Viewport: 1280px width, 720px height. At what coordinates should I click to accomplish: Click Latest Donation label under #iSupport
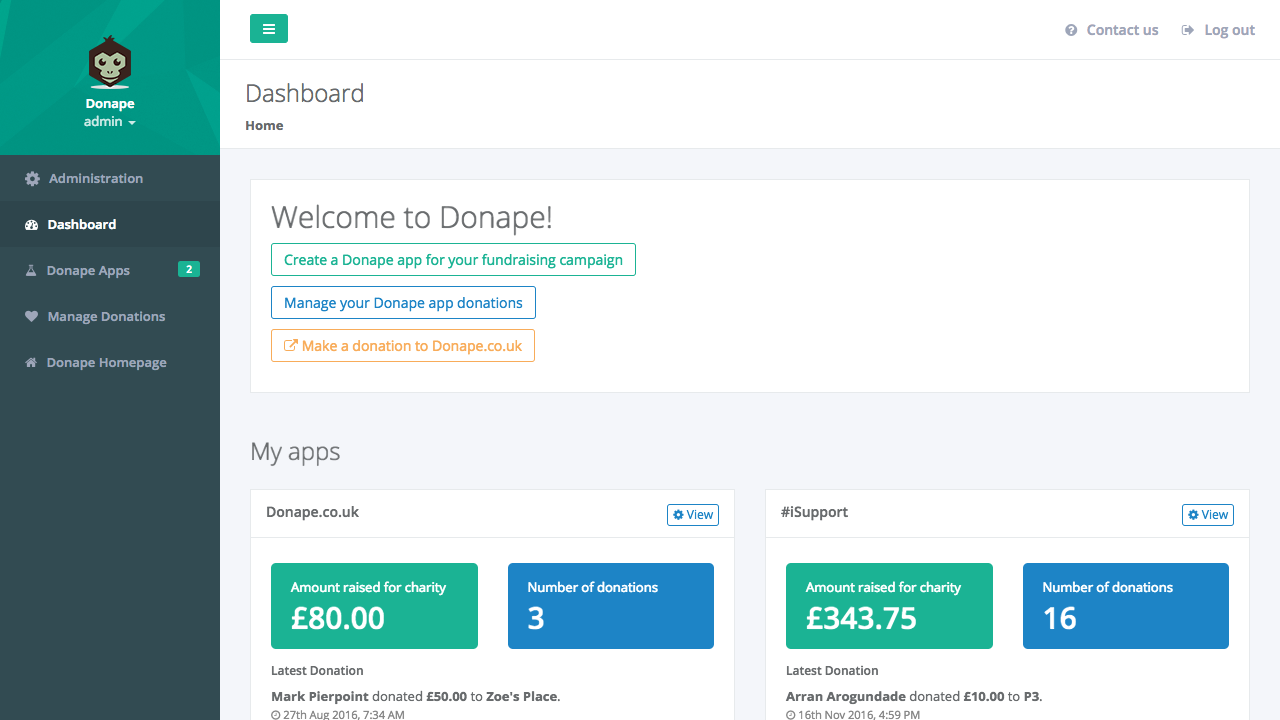(832, 671)
